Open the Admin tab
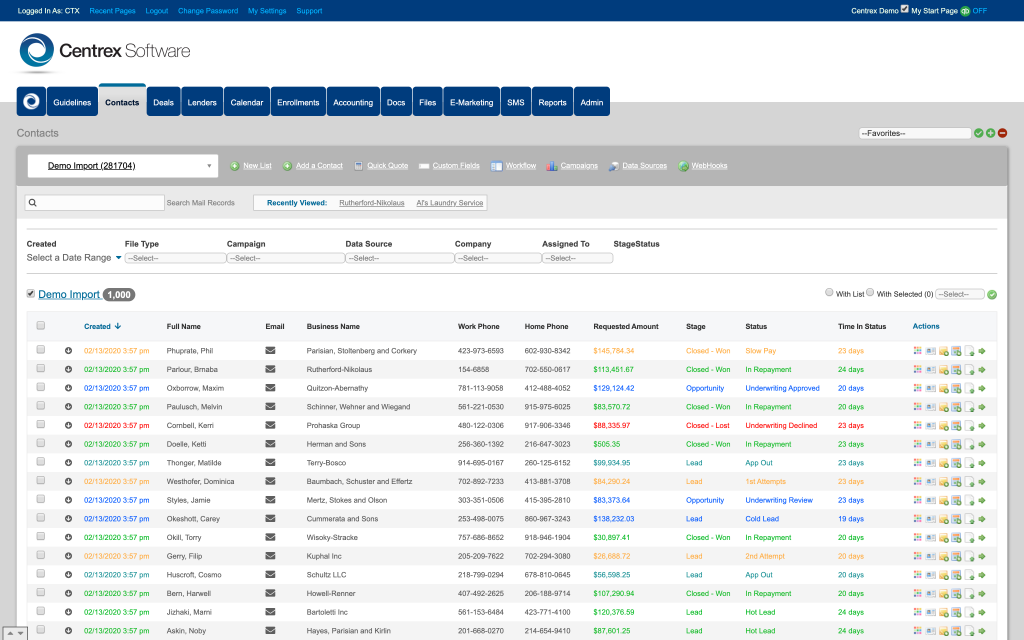 tap(592, 102)
